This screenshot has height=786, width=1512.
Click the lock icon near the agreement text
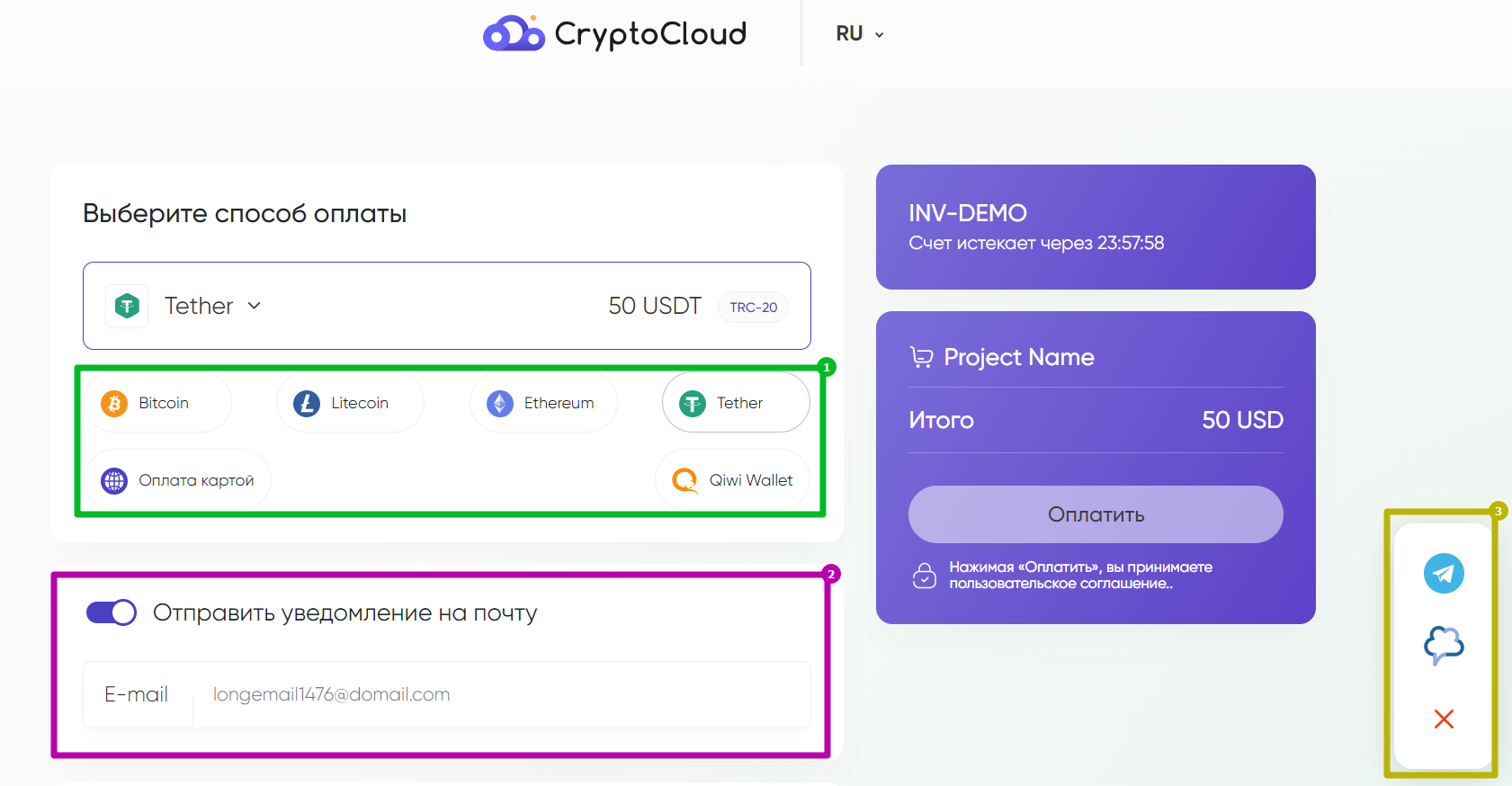925,576
